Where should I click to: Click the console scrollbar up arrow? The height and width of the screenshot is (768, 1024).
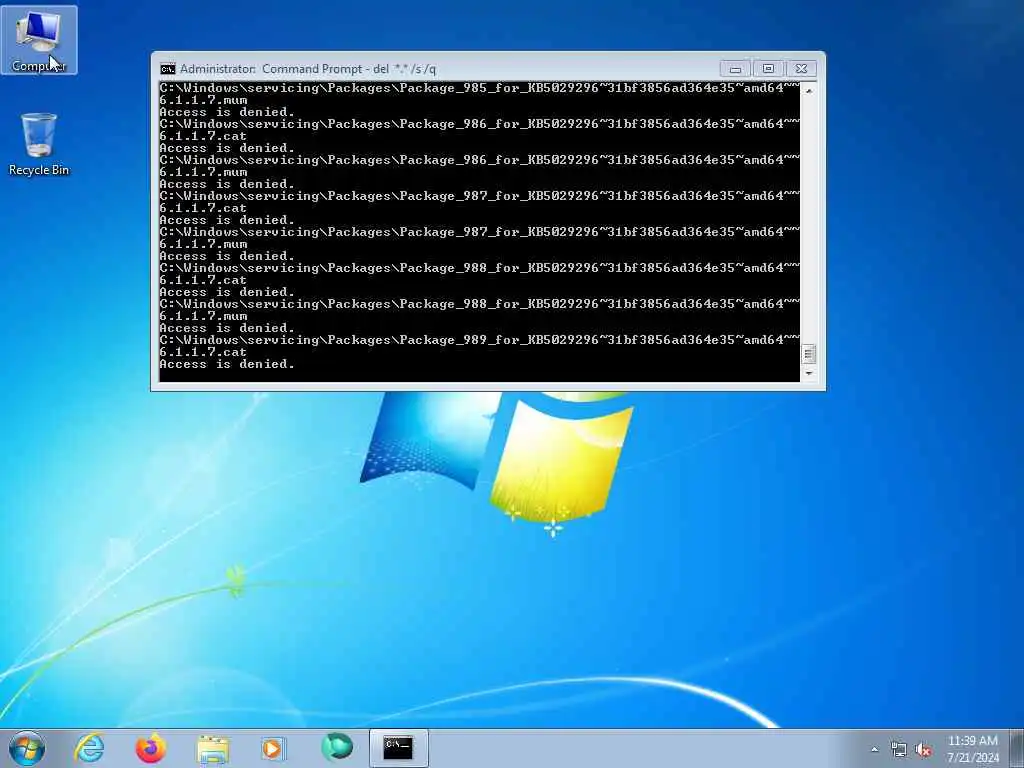click(808, 91)
